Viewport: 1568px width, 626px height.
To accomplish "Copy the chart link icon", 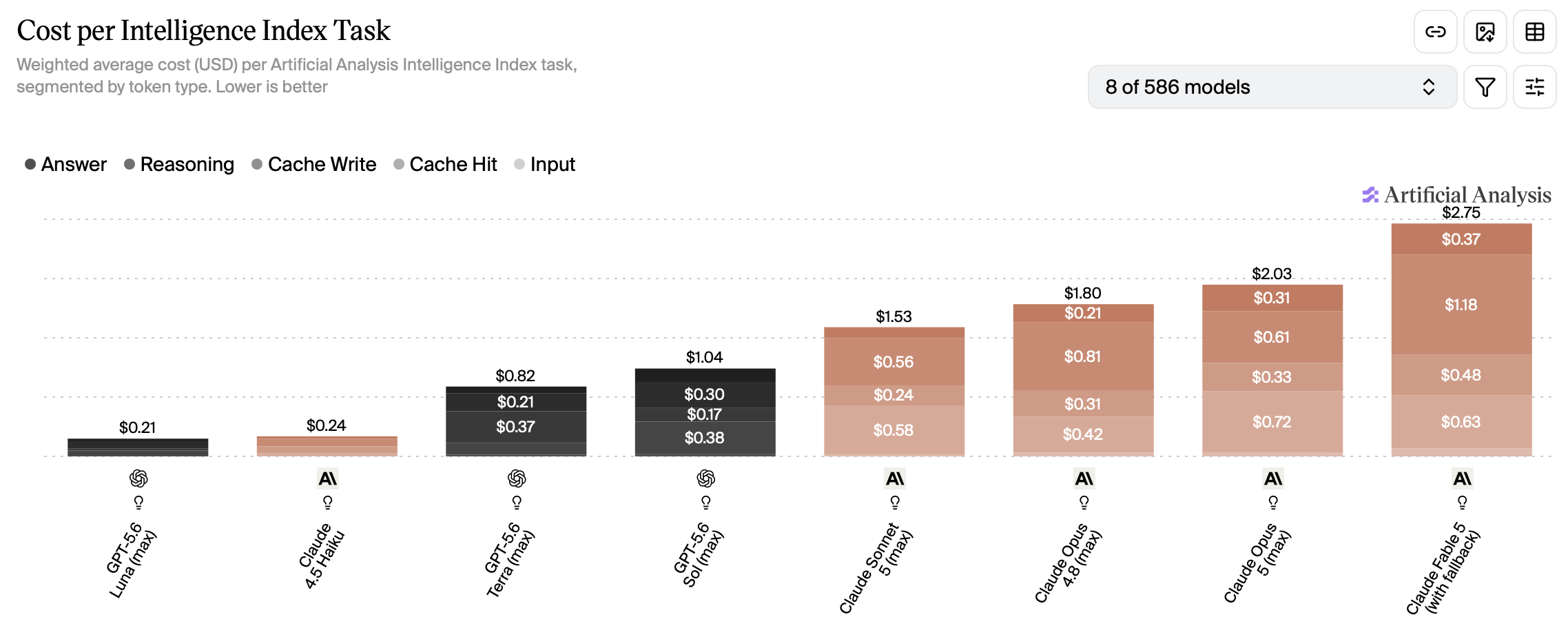I will click(1435, 32).
